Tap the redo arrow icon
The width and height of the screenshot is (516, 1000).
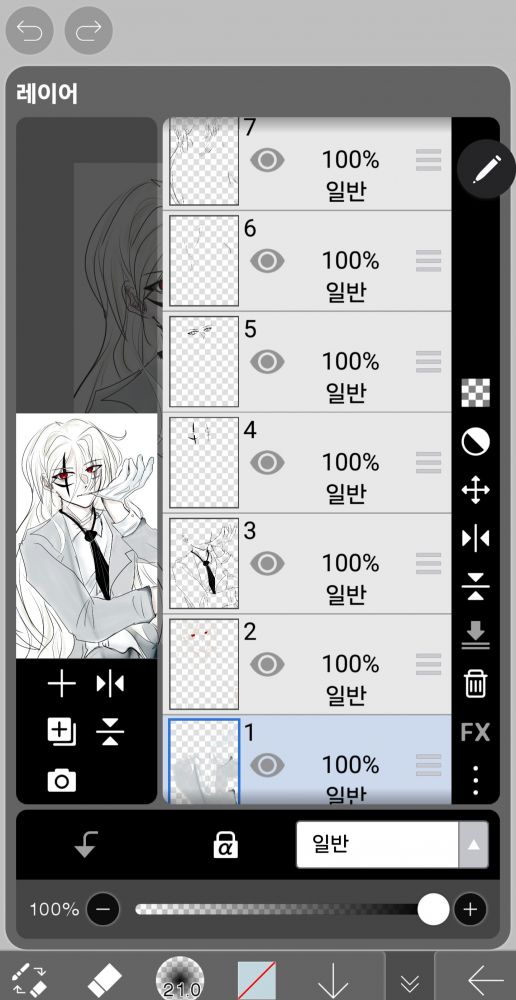pyautogui.click(x=89, y=30)
